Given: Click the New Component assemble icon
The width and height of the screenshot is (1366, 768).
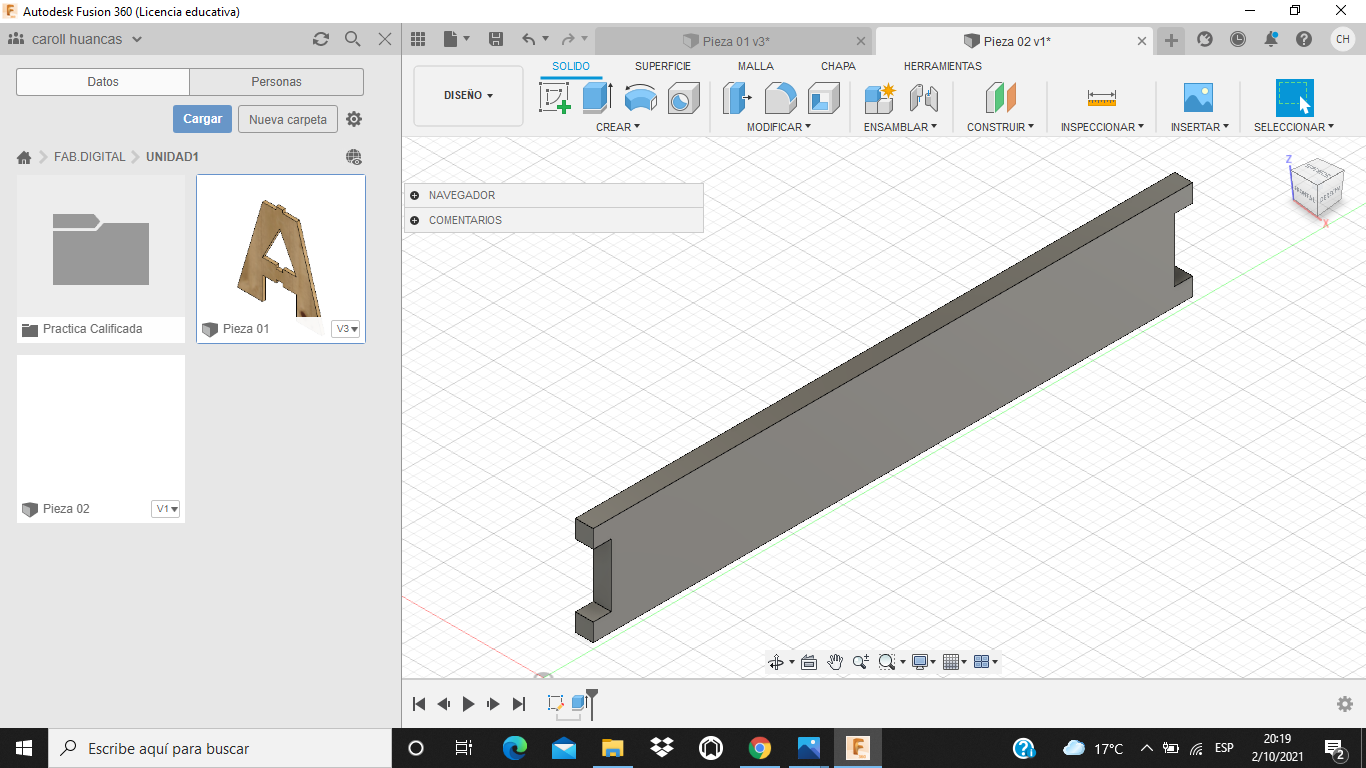Looking at the screenshot, I should (880, 98).
